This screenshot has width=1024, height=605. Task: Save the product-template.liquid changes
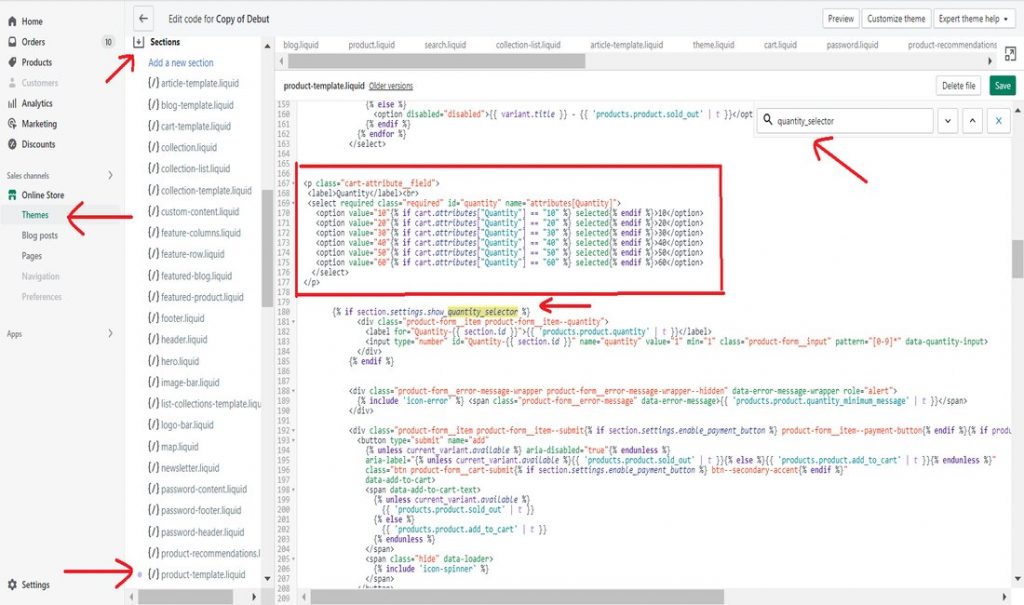pos(1002,85)
